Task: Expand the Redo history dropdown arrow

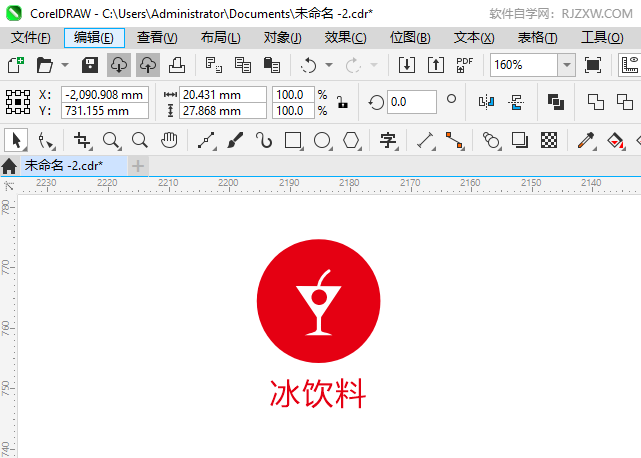Action: [374, 65]
